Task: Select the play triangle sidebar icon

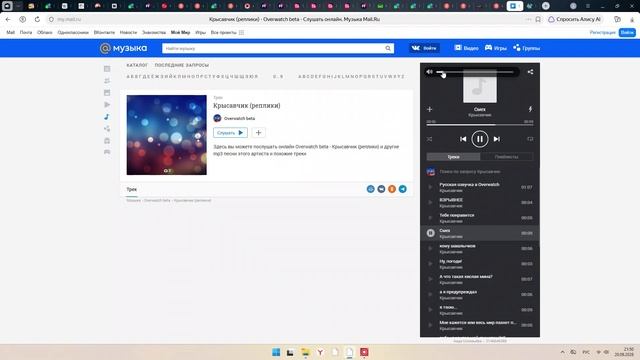Action: pos(107,105)
